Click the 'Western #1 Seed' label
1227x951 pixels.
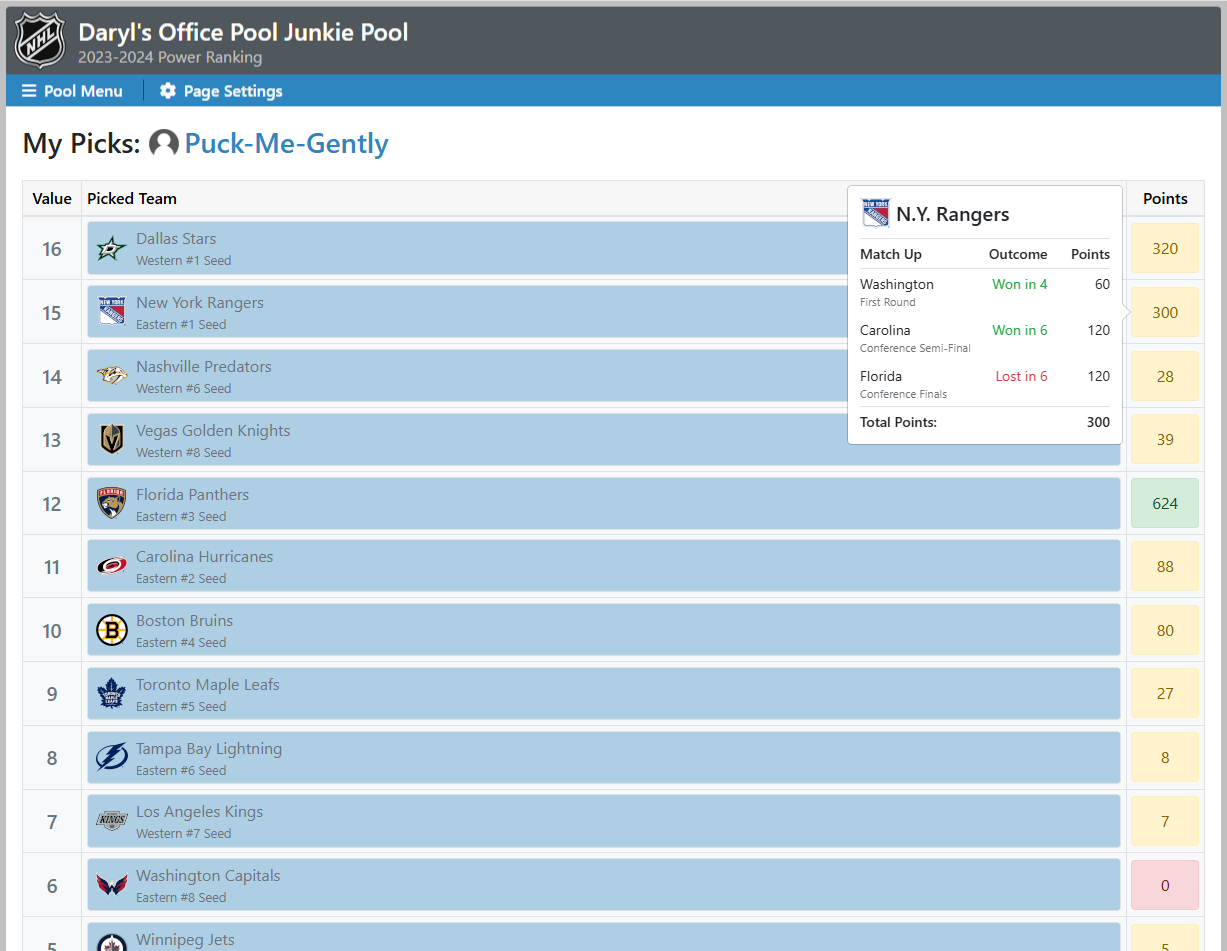pos(183,261)
